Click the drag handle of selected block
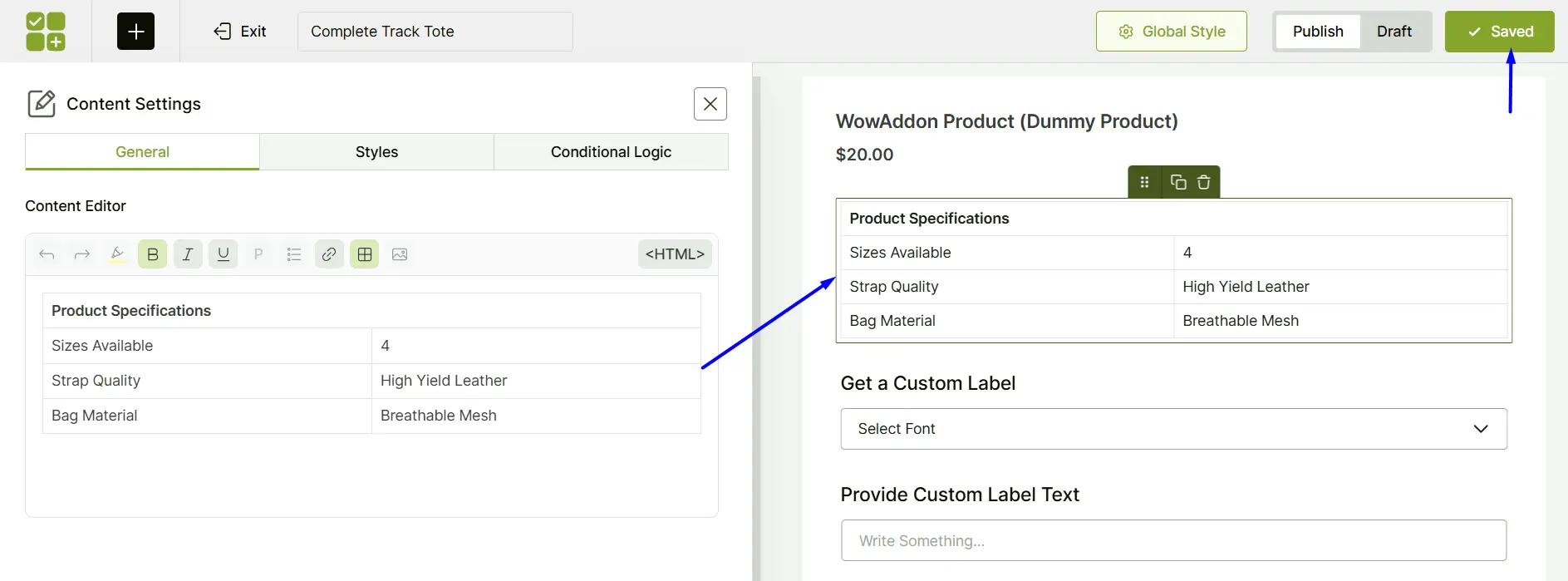1568x581 pixels. [x=1144, y=182]
